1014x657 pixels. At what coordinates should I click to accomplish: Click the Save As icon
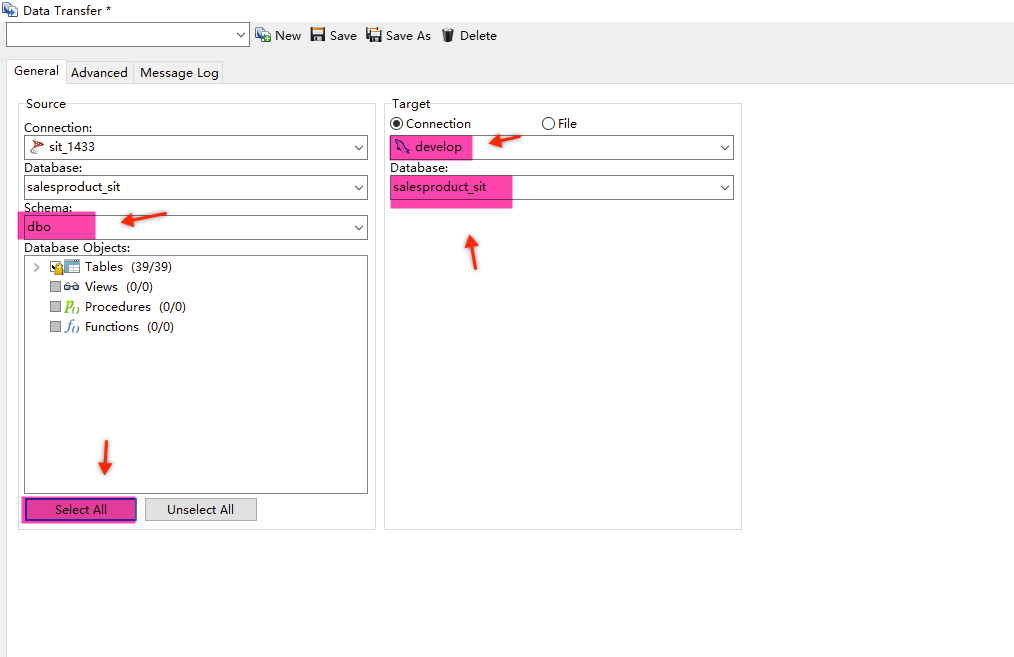click(374, 35)
